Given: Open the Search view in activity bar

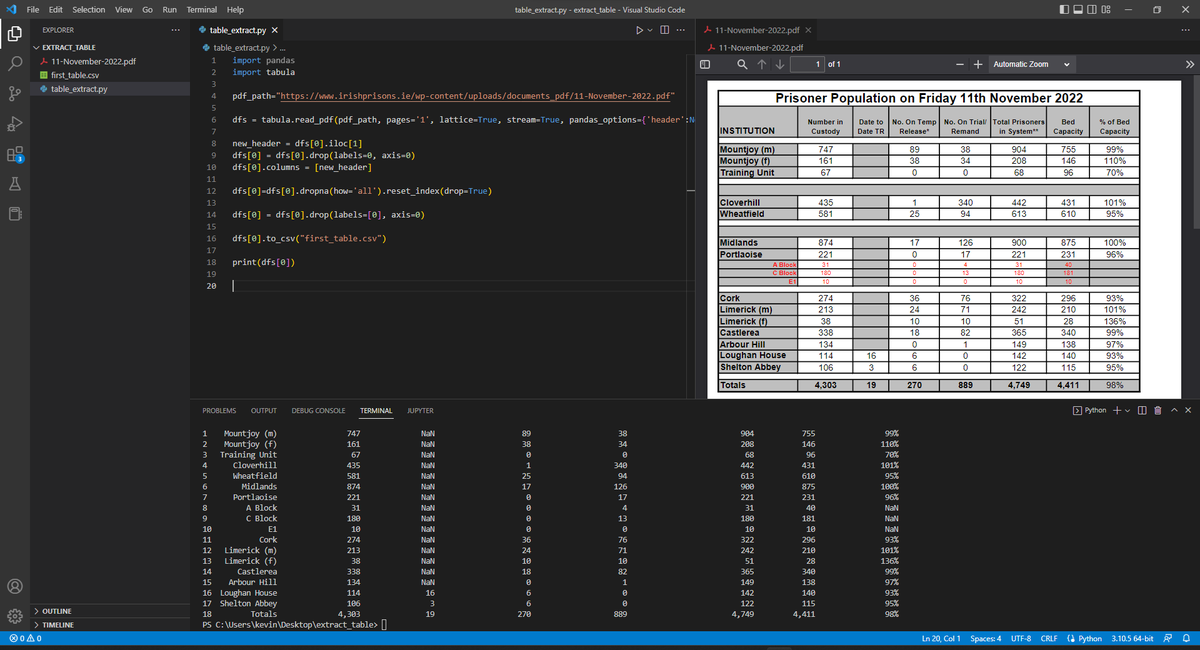Looking at the screenshot, I should pyautogui.click(x=15, y=63).
